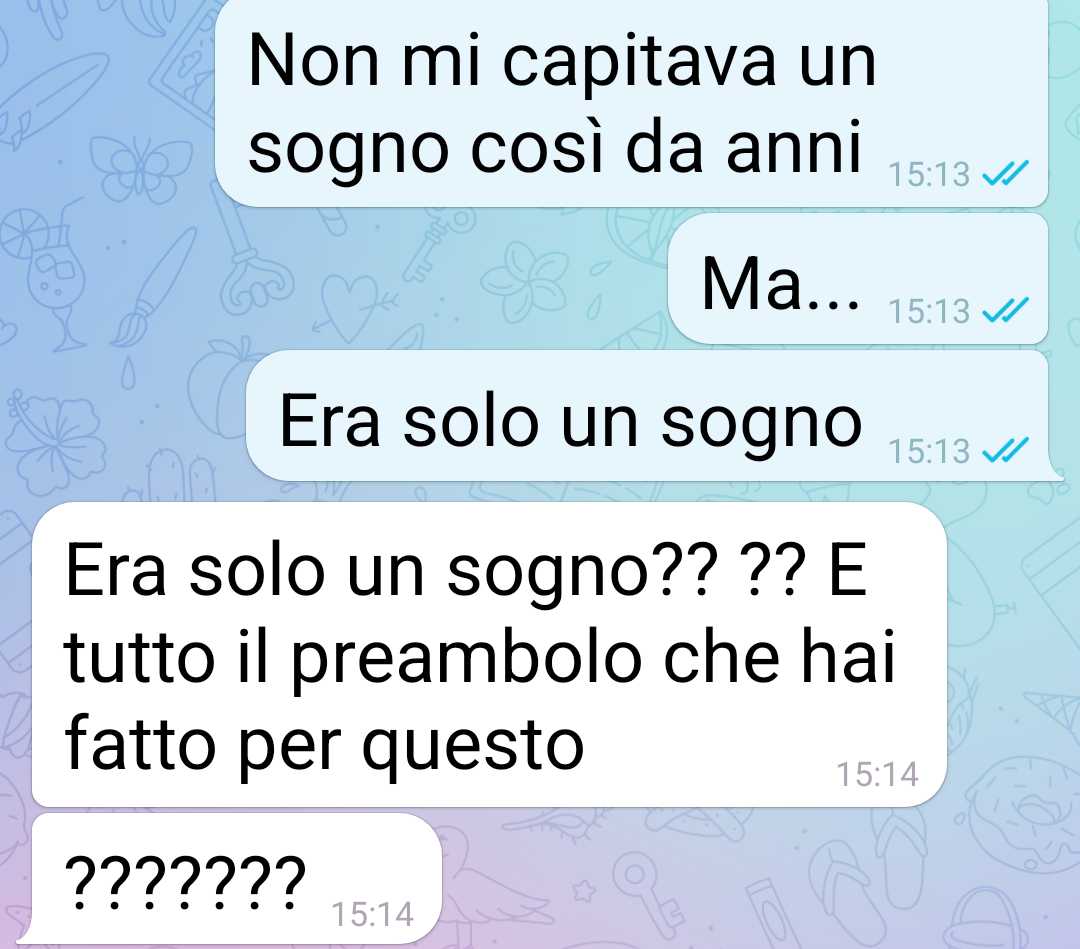Tap the read checkmarks on "sogno così da anni"
Screen dimensions: 1080x949
click(x=1005, y=173)
